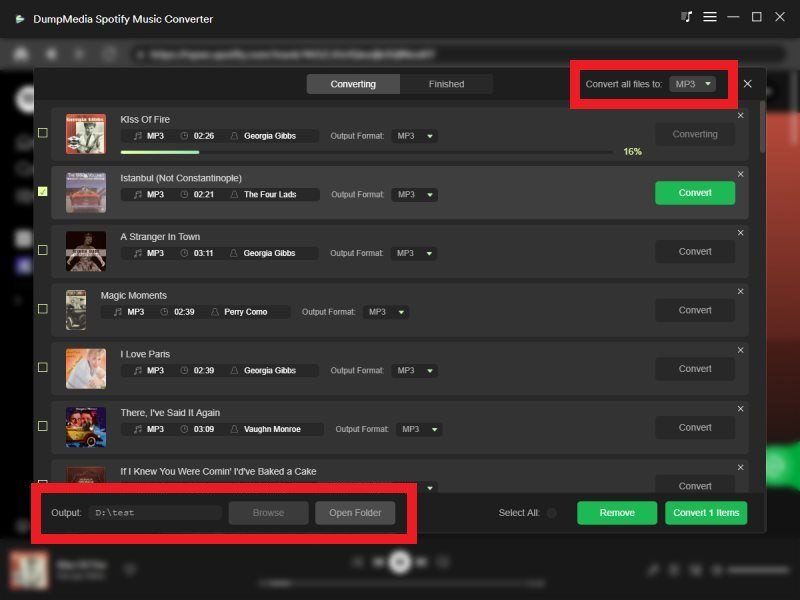Click Convert for A Stranger In Town
Viewport: 800px width, 600px height.
(695, 252)
